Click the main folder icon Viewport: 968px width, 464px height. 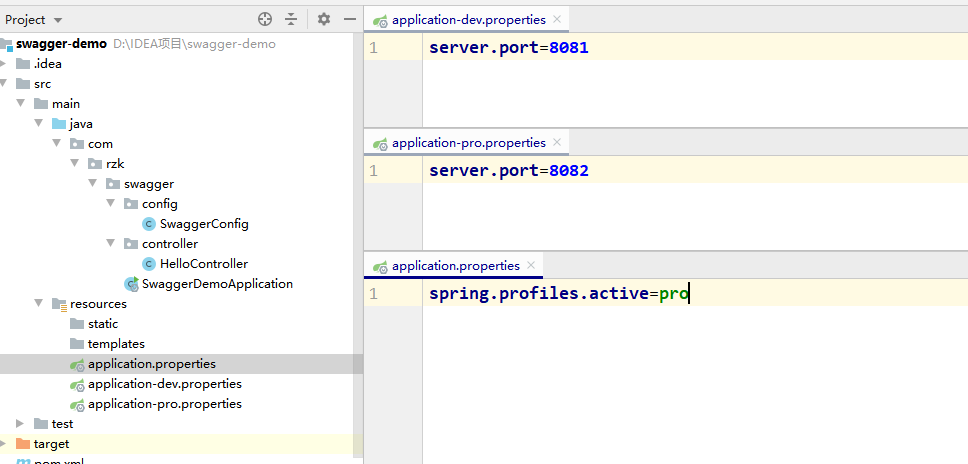(x=41, y=103)
